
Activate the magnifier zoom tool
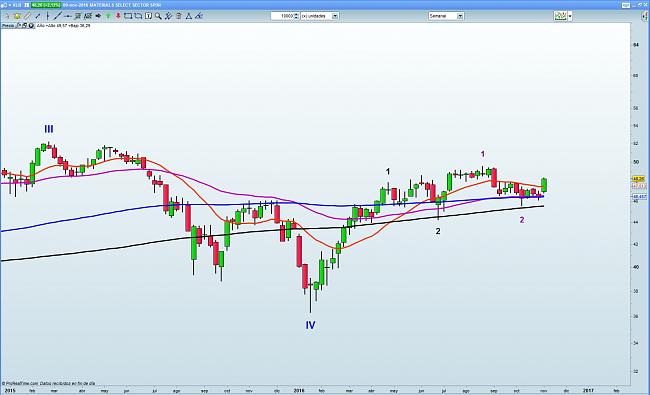click(x=158, y=16)
